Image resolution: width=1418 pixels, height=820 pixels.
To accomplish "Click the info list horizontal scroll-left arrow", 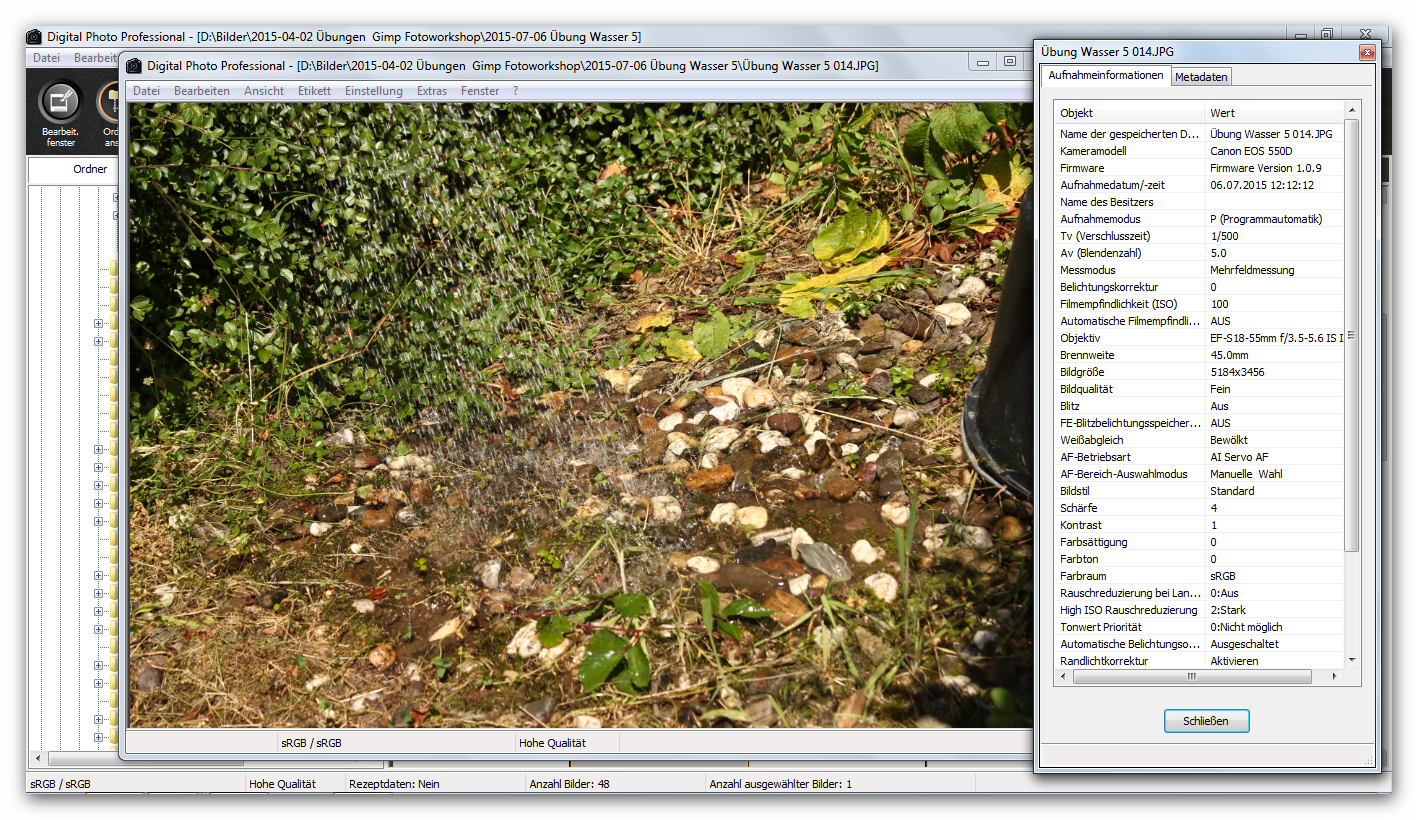I will (1063, 677).
